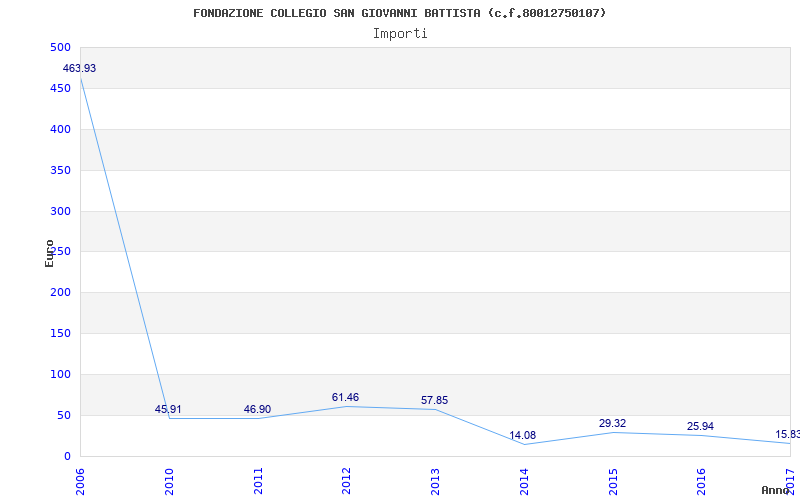Click the 'Anno' x-axis title
Image resolution: width=800 pixels, height=500 pixels.
[775, 490]
